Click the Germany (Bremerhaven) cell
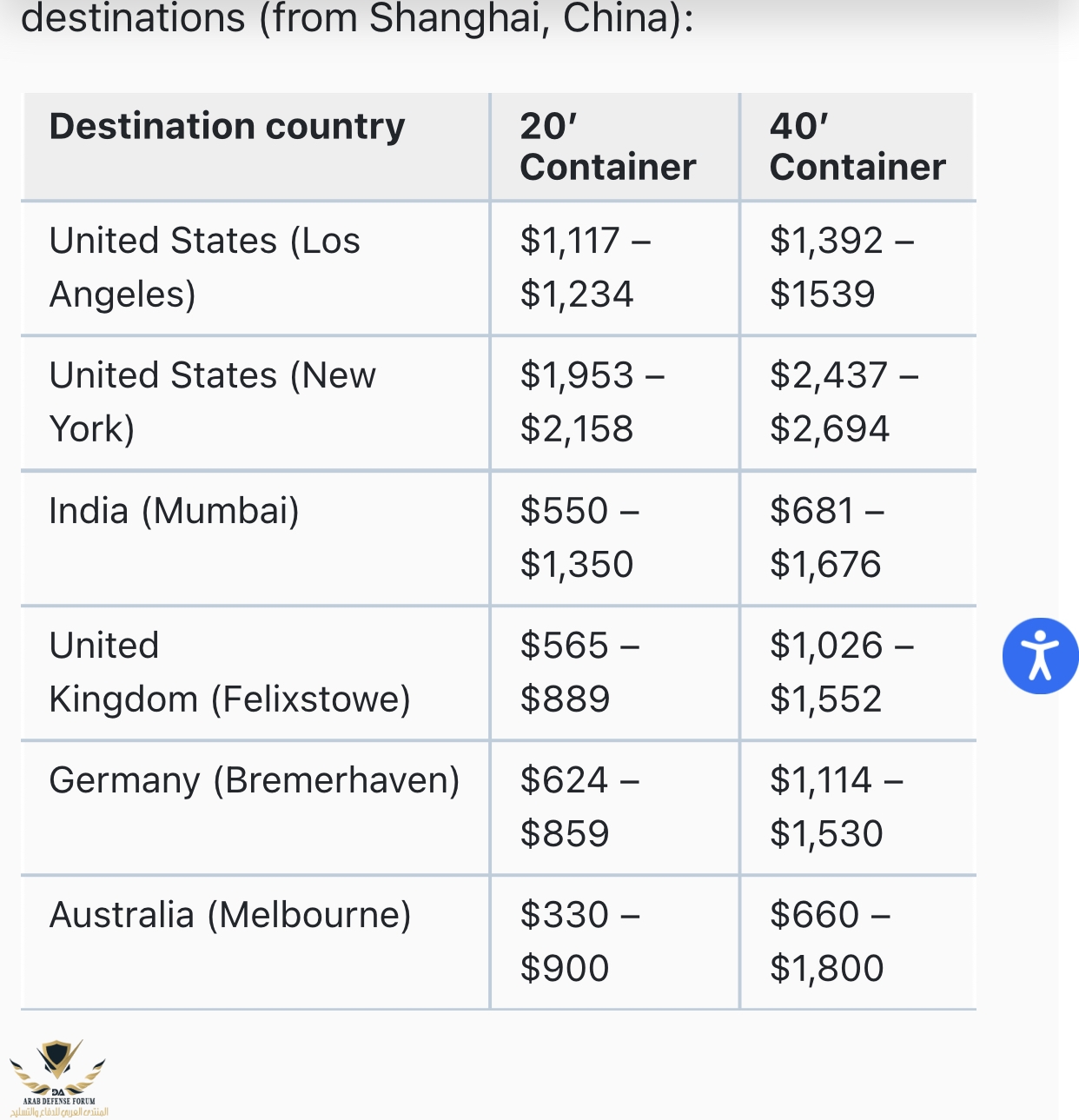 pyautogui.click(x=255, y=780)
